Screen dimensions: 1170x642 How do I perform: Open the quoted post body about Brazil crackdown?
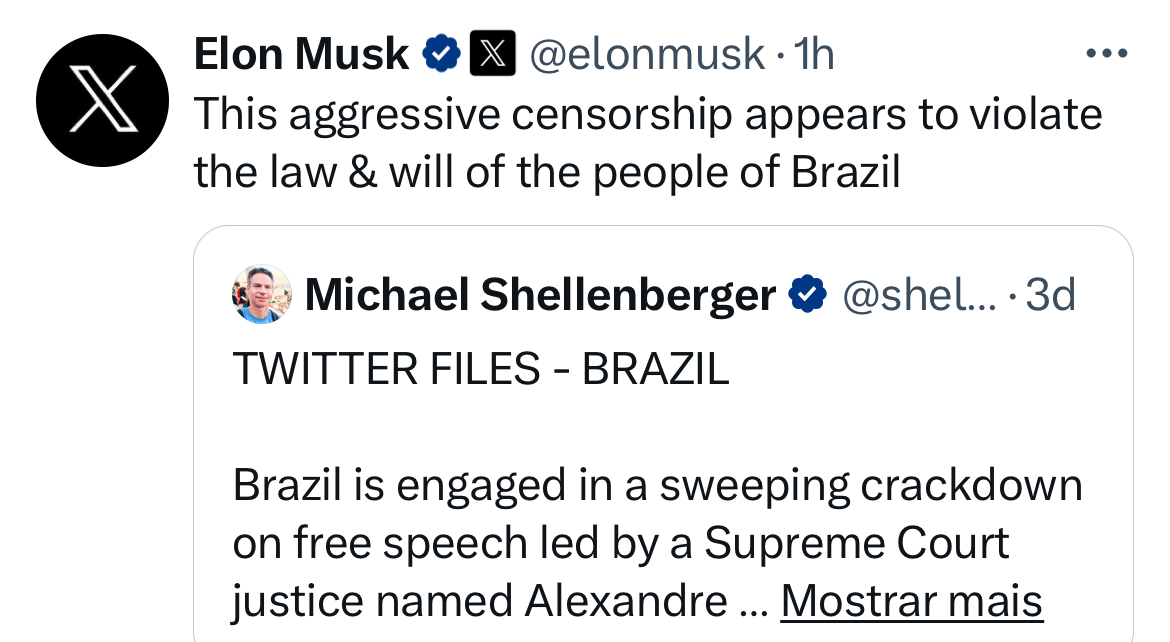pos(657,543)
